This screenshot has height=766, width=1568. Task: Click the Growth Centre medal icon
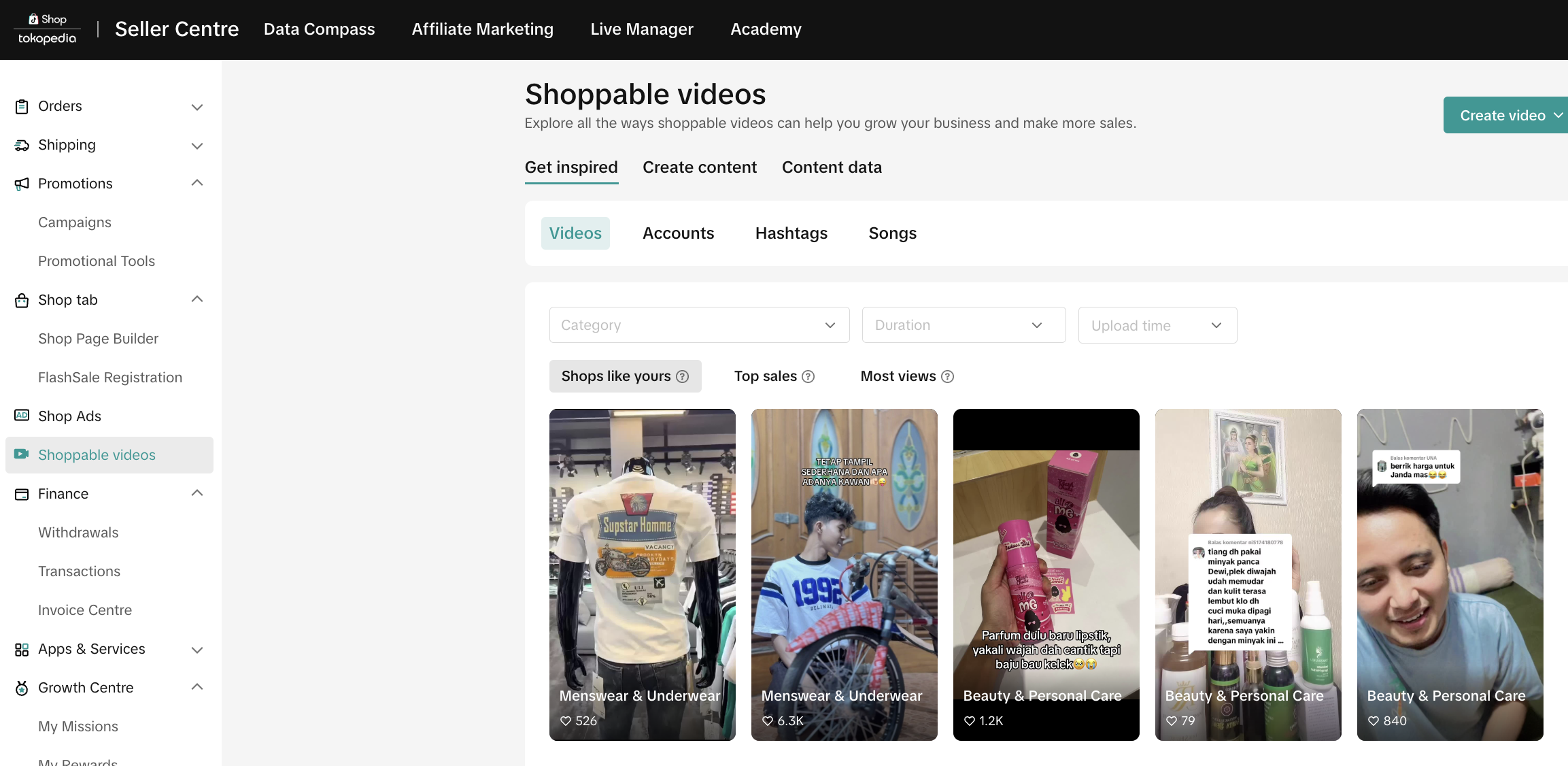click(x=22, y=688)
